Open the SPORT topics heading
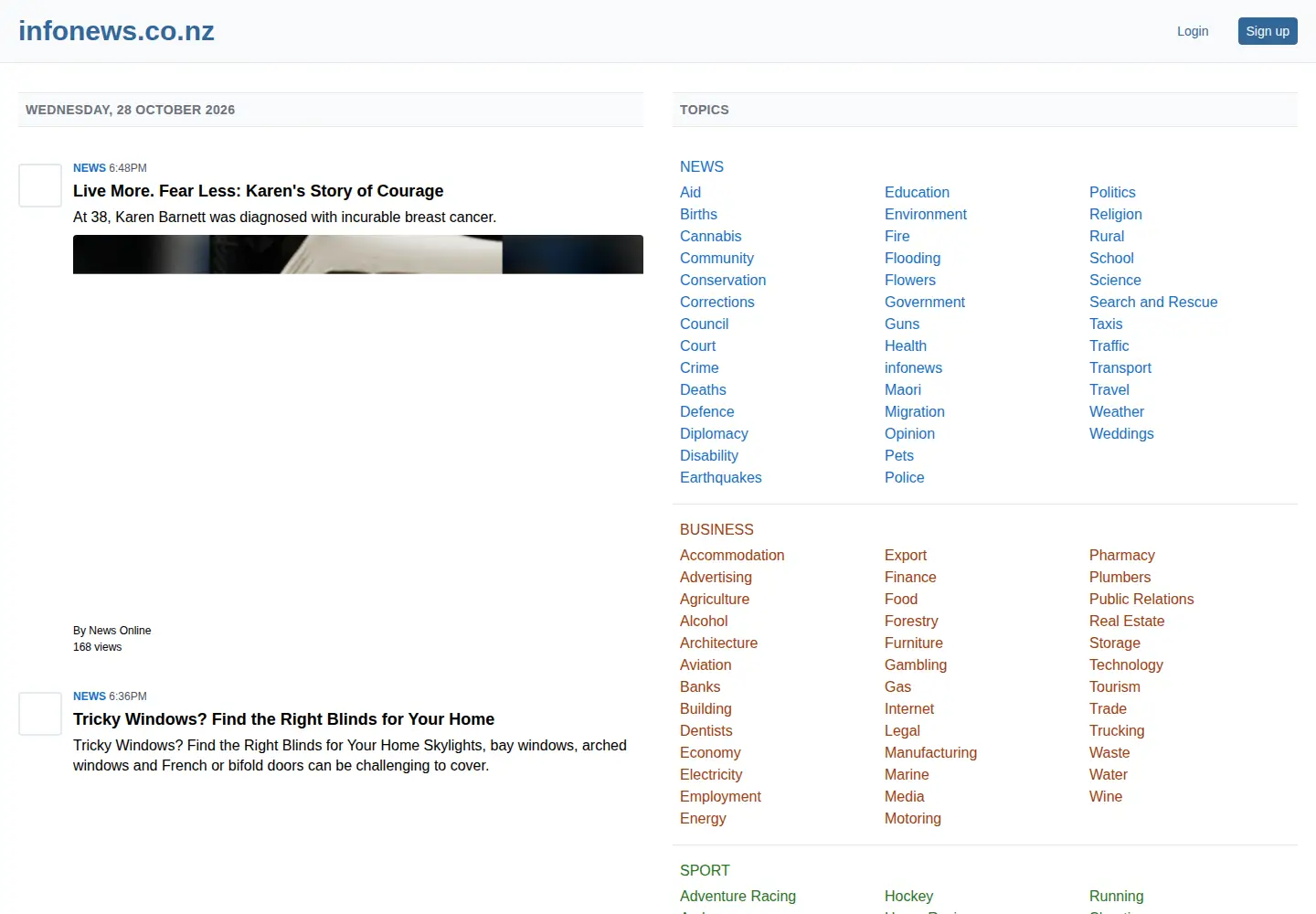This screenshot has width=1316, height=914. point(705,870)
